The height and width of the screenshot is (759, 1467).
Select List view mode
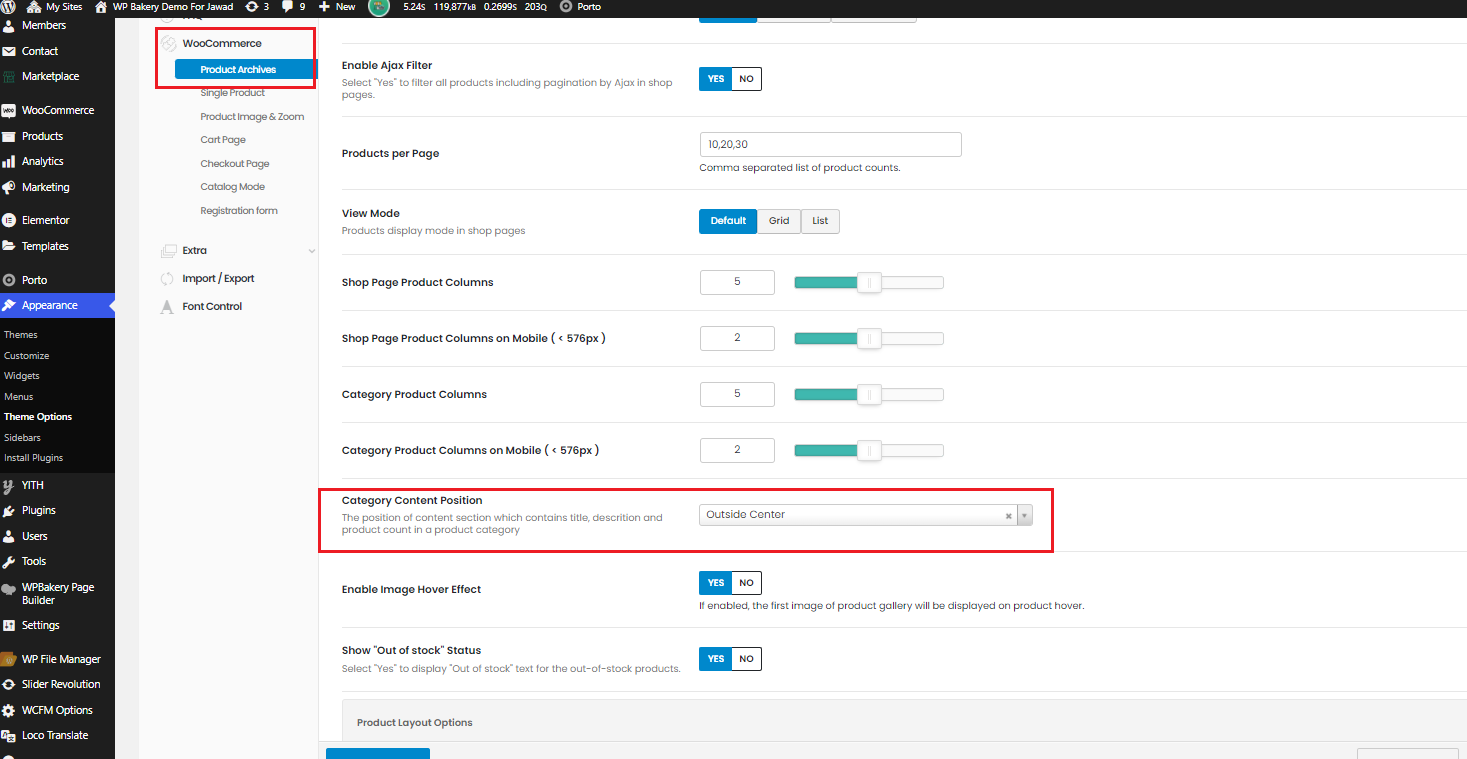pos(820,221)
